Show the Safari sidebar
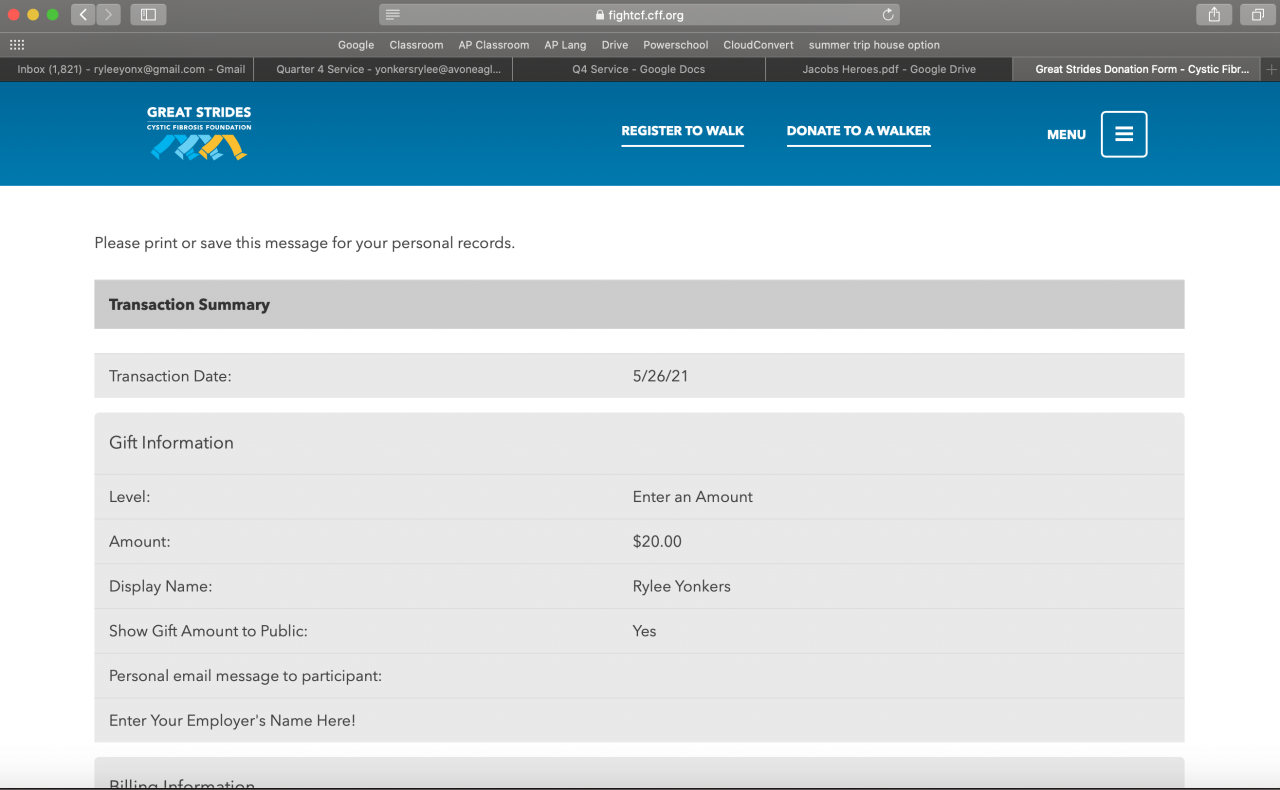The height and width of the screenshot is (790, 1280). 148,15
